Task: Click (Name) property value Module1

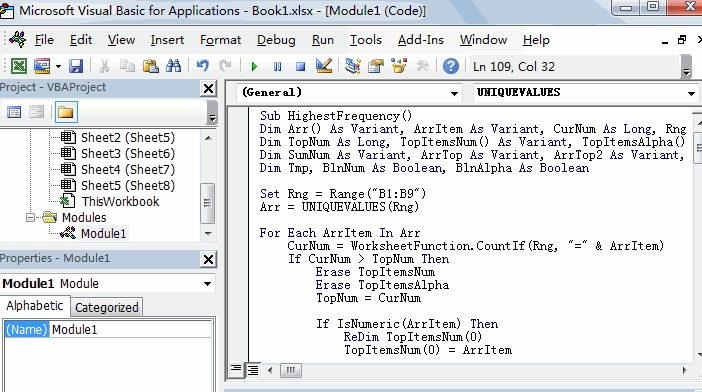Action: tap(130, 330)
